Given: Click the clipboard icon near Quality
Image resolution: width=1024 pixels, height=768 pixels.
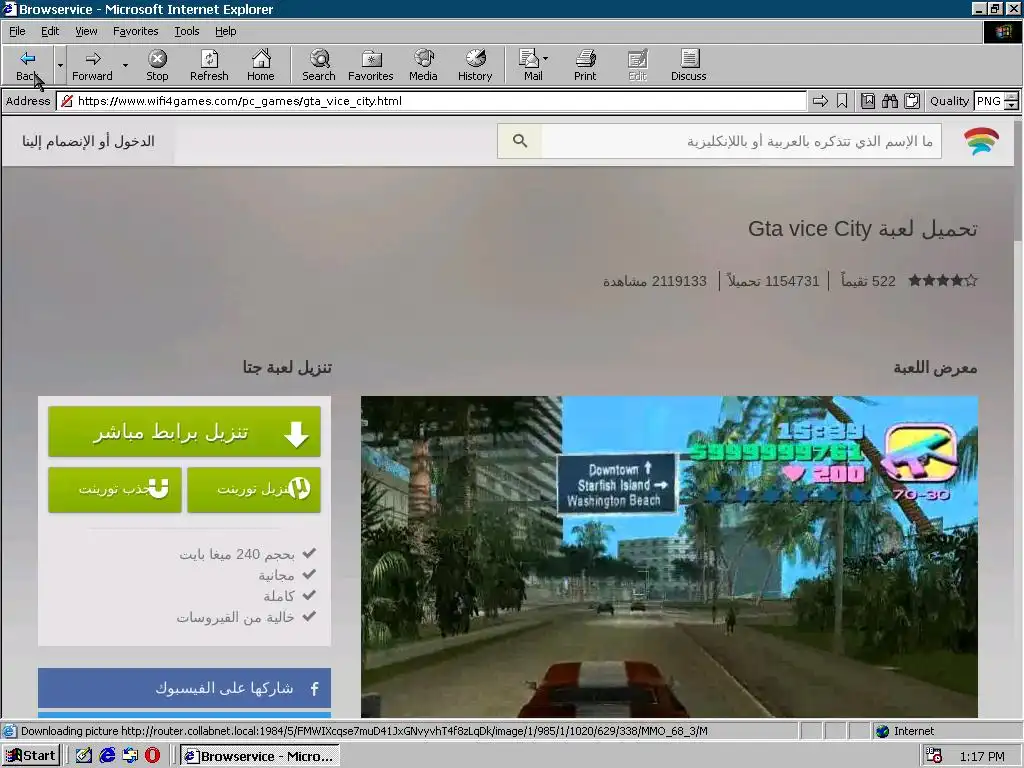Looking at the screenshot, I should (912, 101).
